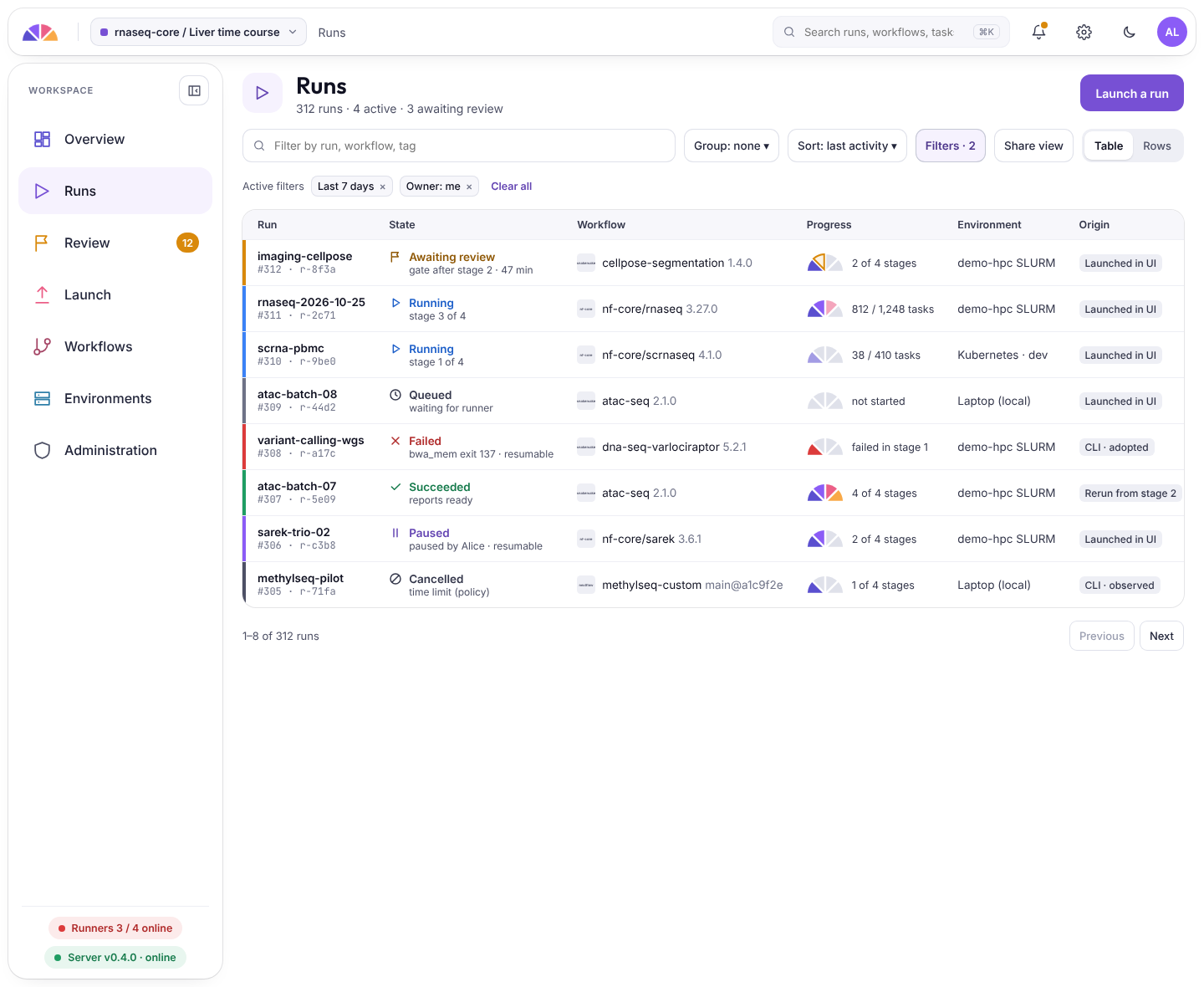The image size is (1204, 987).
Task: Open the Environments page
Action: pyautogui.click(x=115, y=398)
